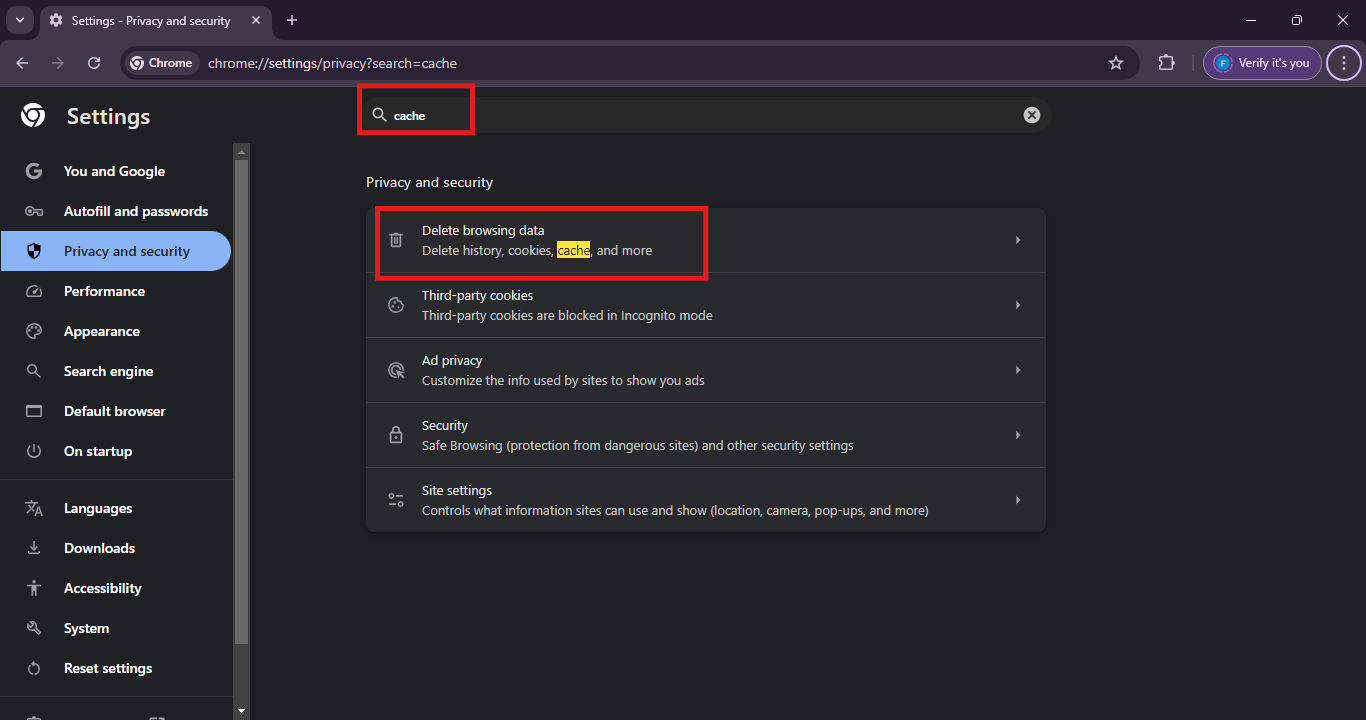Viewport: 1366px width, 720px height.
Task: Open Chrome three-dot menu
Action: pos(1343,63)
